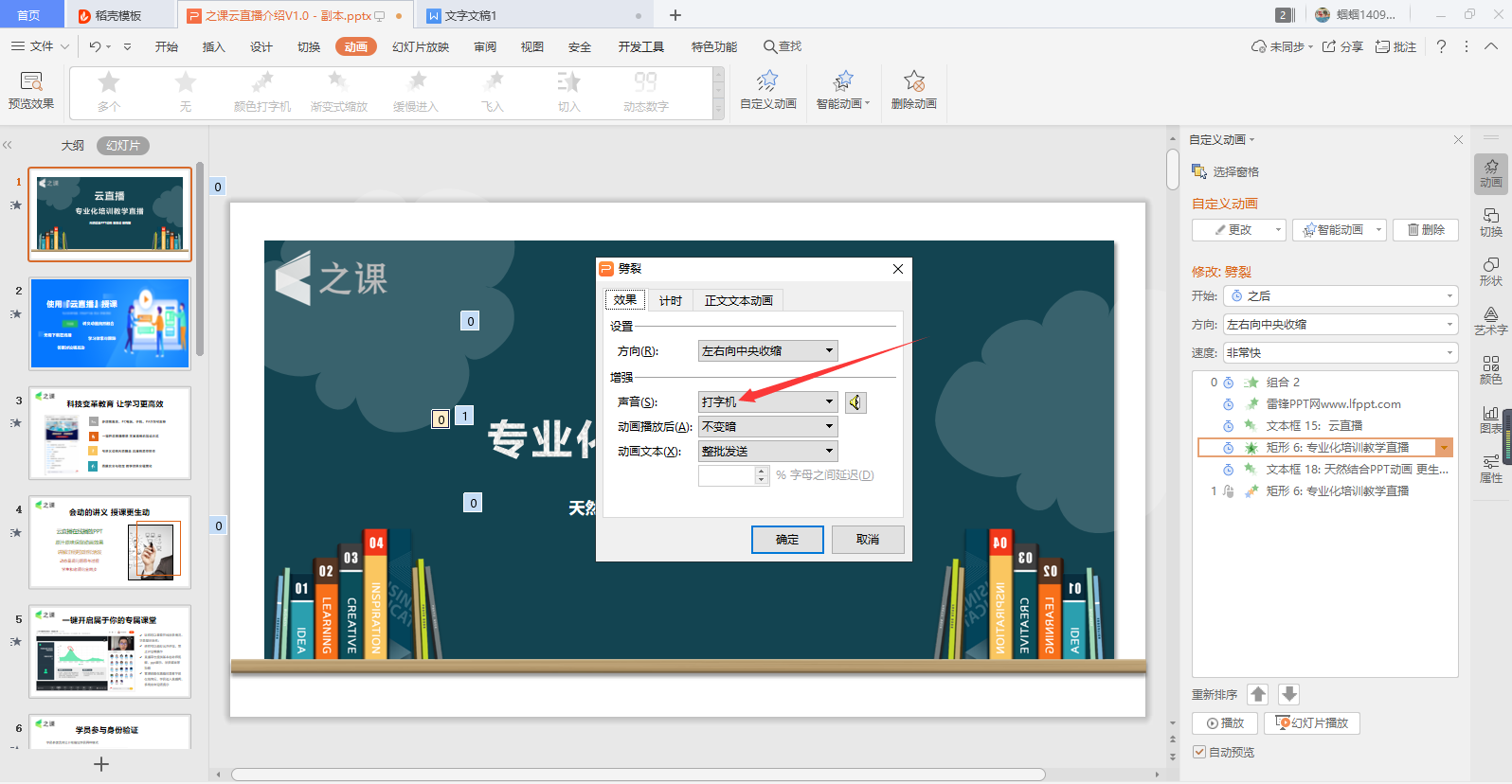Click the 预览效果 preview icon
The image size is (1512, 784).
click(x=31, y=81)
